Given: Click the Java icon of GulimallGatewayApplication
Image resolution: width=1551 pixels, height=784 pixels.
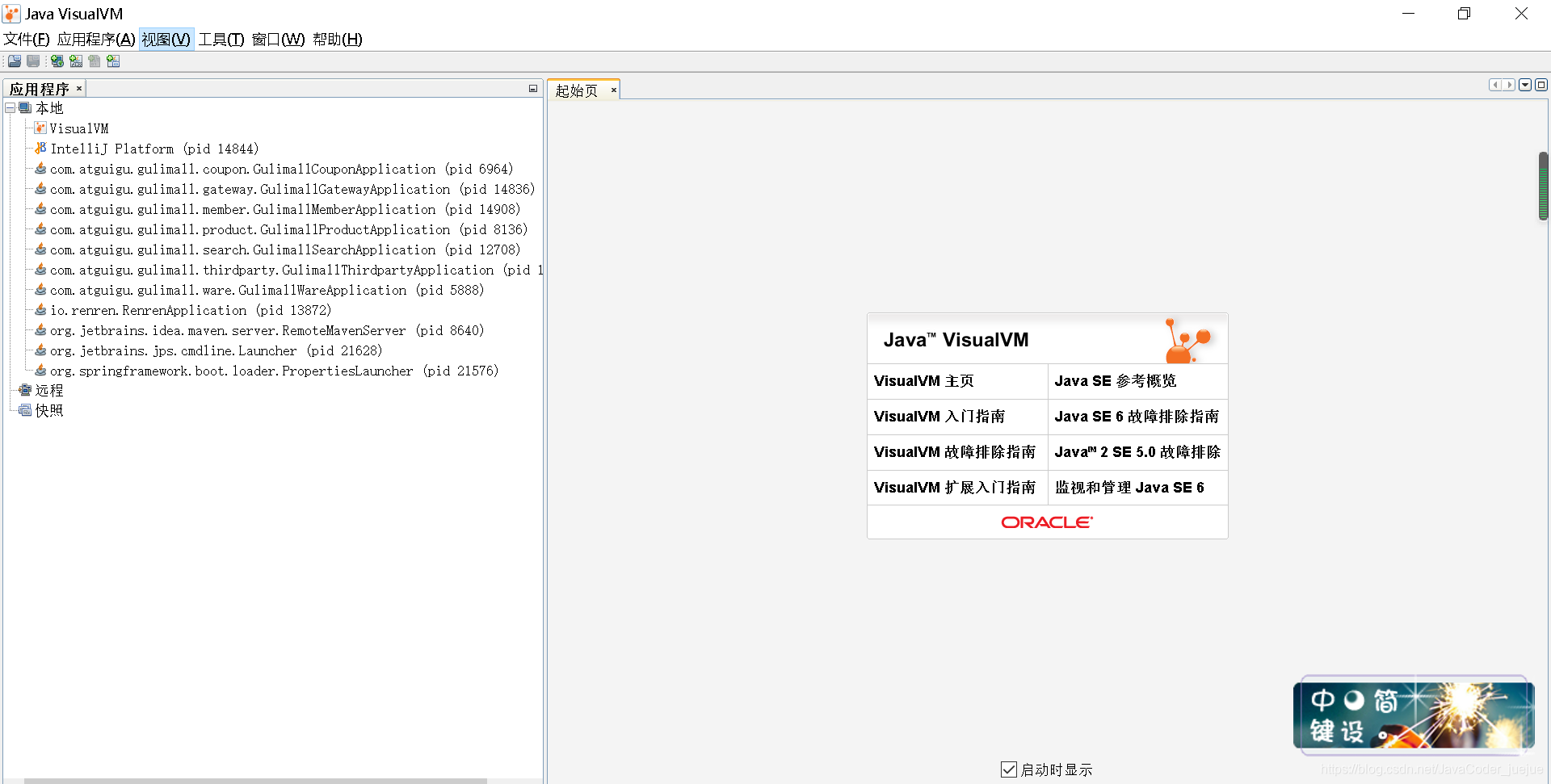Looking at the screenshot, I should pyautogui.click(x=40, y=189).
